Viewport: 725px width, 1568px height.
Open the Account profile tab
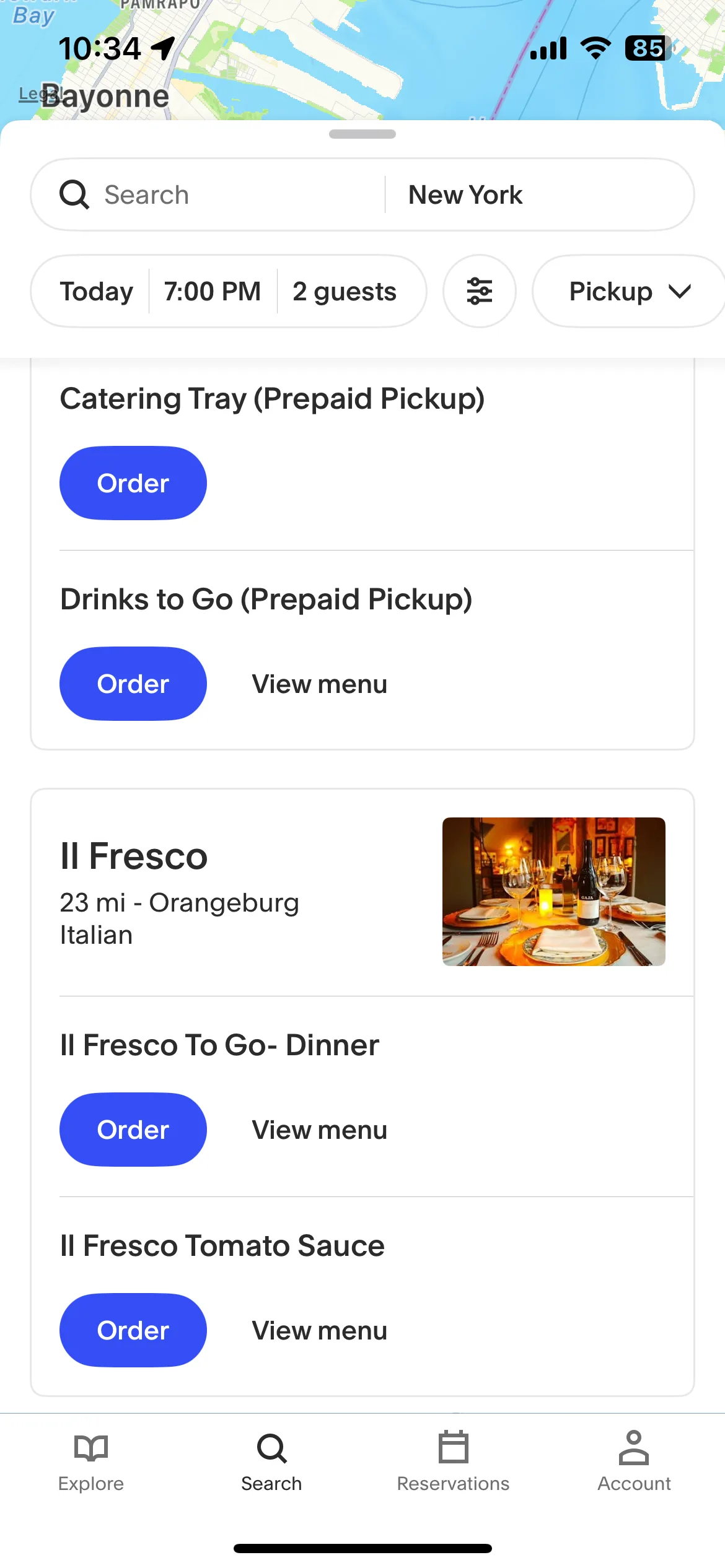click(634, 1461)
